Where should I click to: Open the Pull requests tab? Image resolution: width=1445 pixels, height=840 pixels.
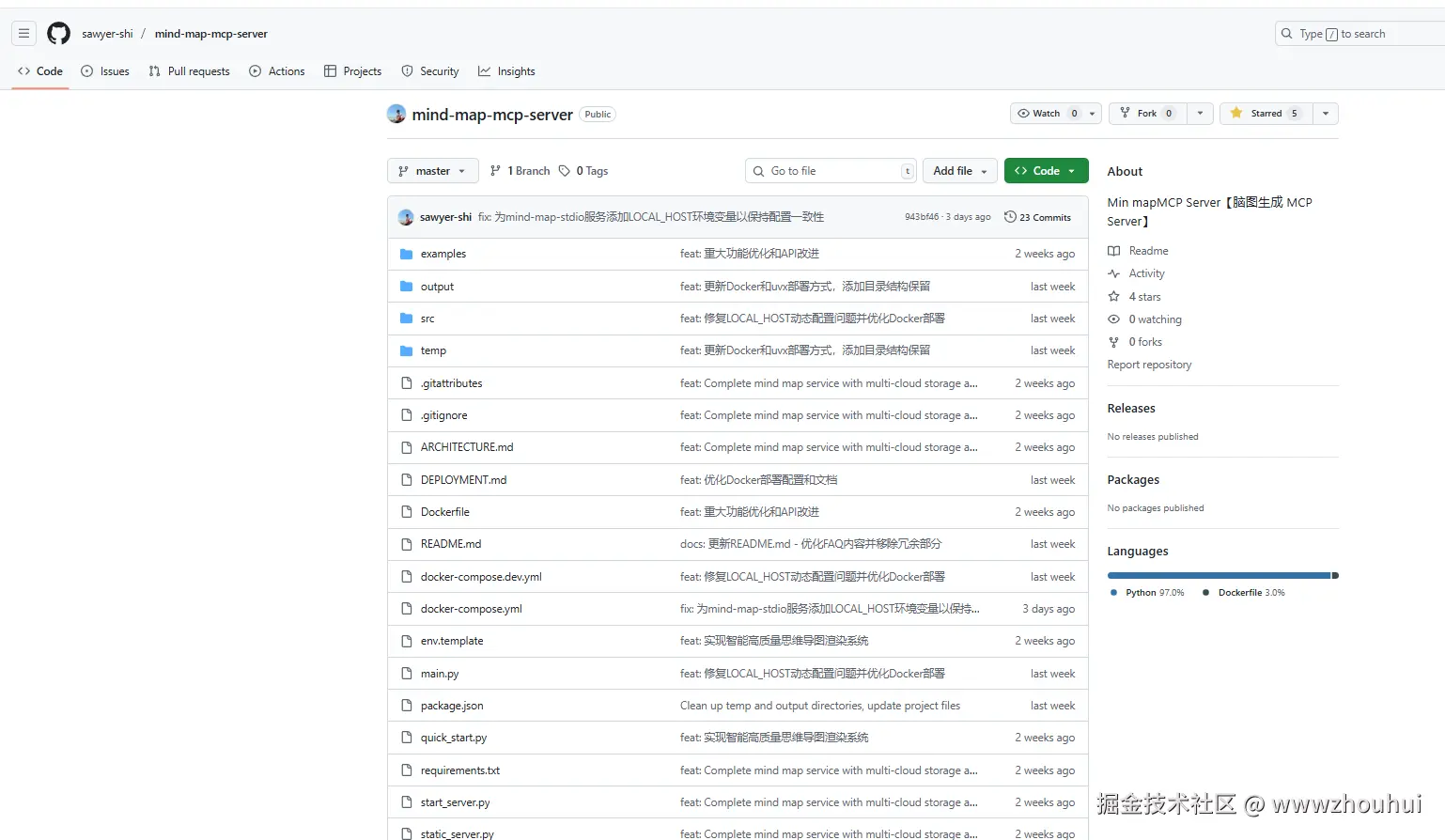click(189, 71)
